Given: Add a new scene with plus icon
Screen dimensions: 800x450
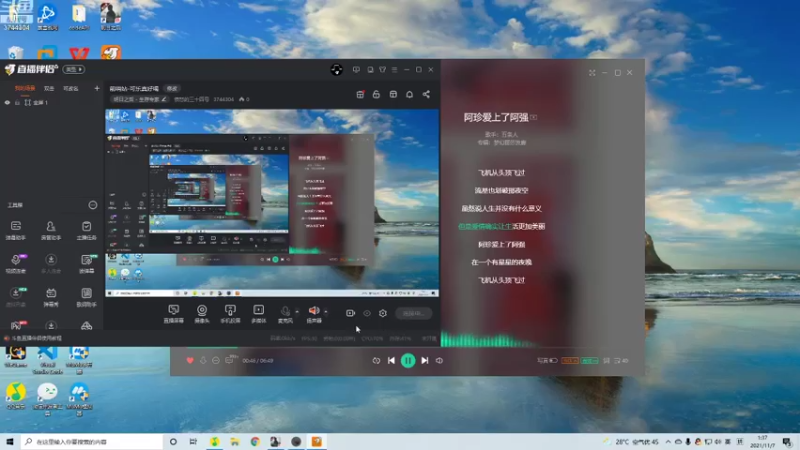Looking at the screenshot, I should tap(97, 88).
